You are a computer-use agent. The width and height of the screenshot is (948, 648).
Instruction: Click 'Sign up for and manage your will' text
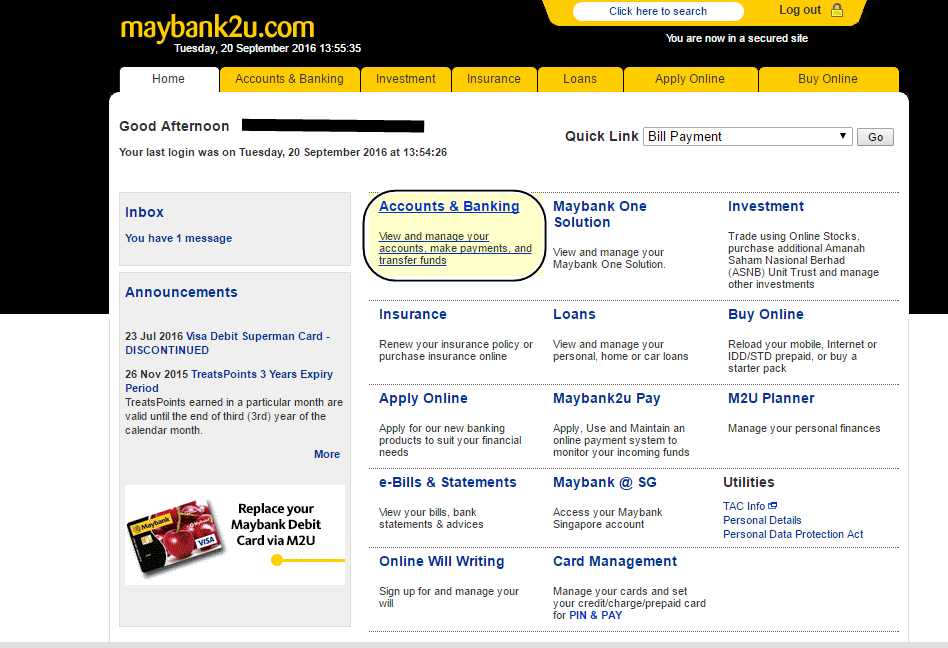point(449,597)
